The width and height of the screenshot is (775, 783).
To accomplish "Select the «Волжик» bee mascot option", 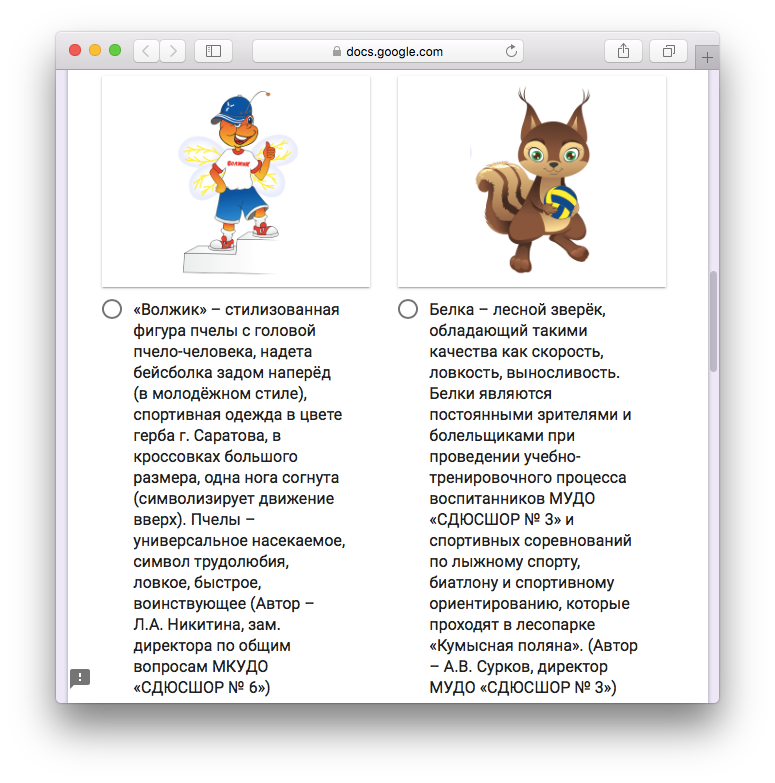I will [x=112, y=309].
